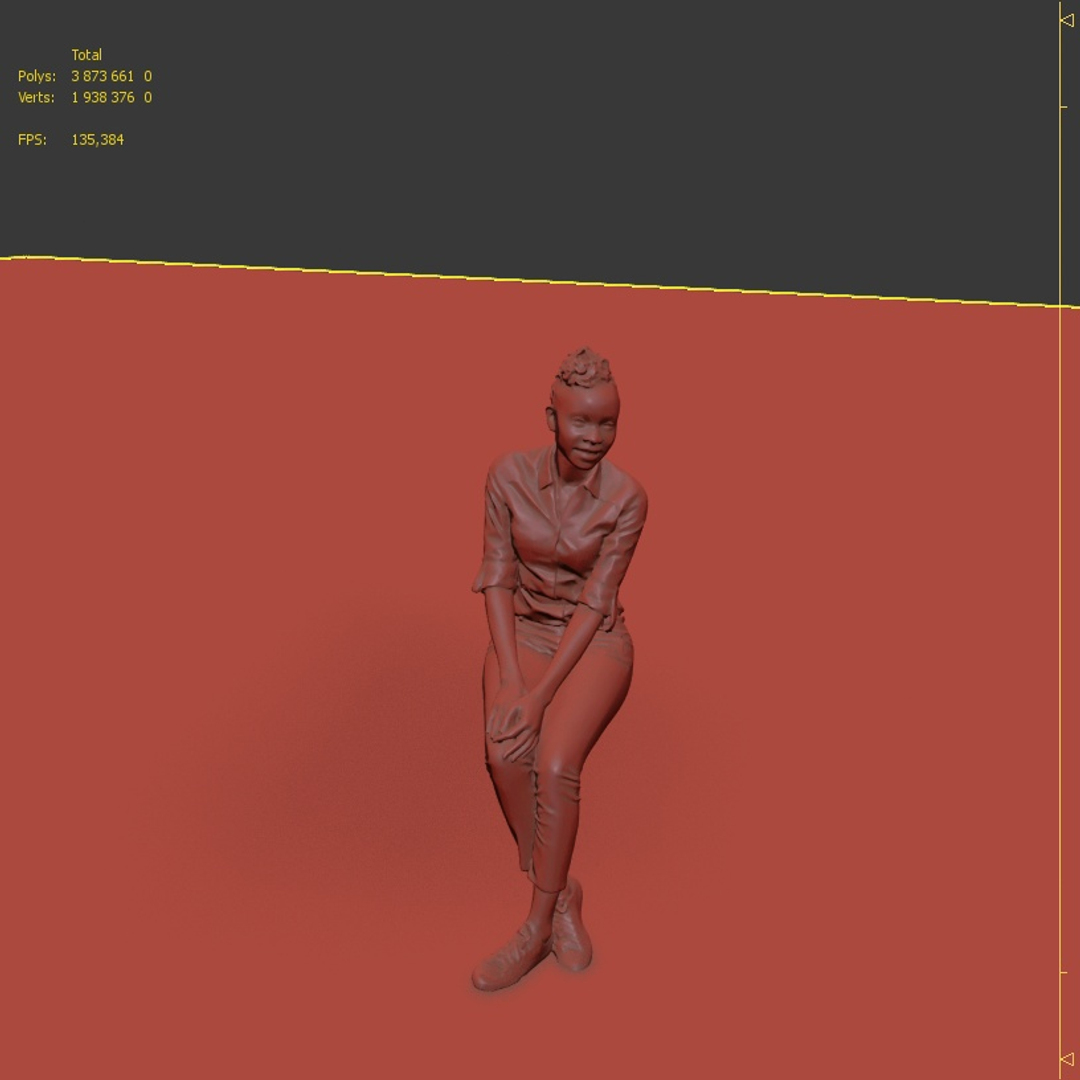Click the figure's hair bun
Image resolution: width=1080 pixels, height=1080 pixels.
point(585,367)
